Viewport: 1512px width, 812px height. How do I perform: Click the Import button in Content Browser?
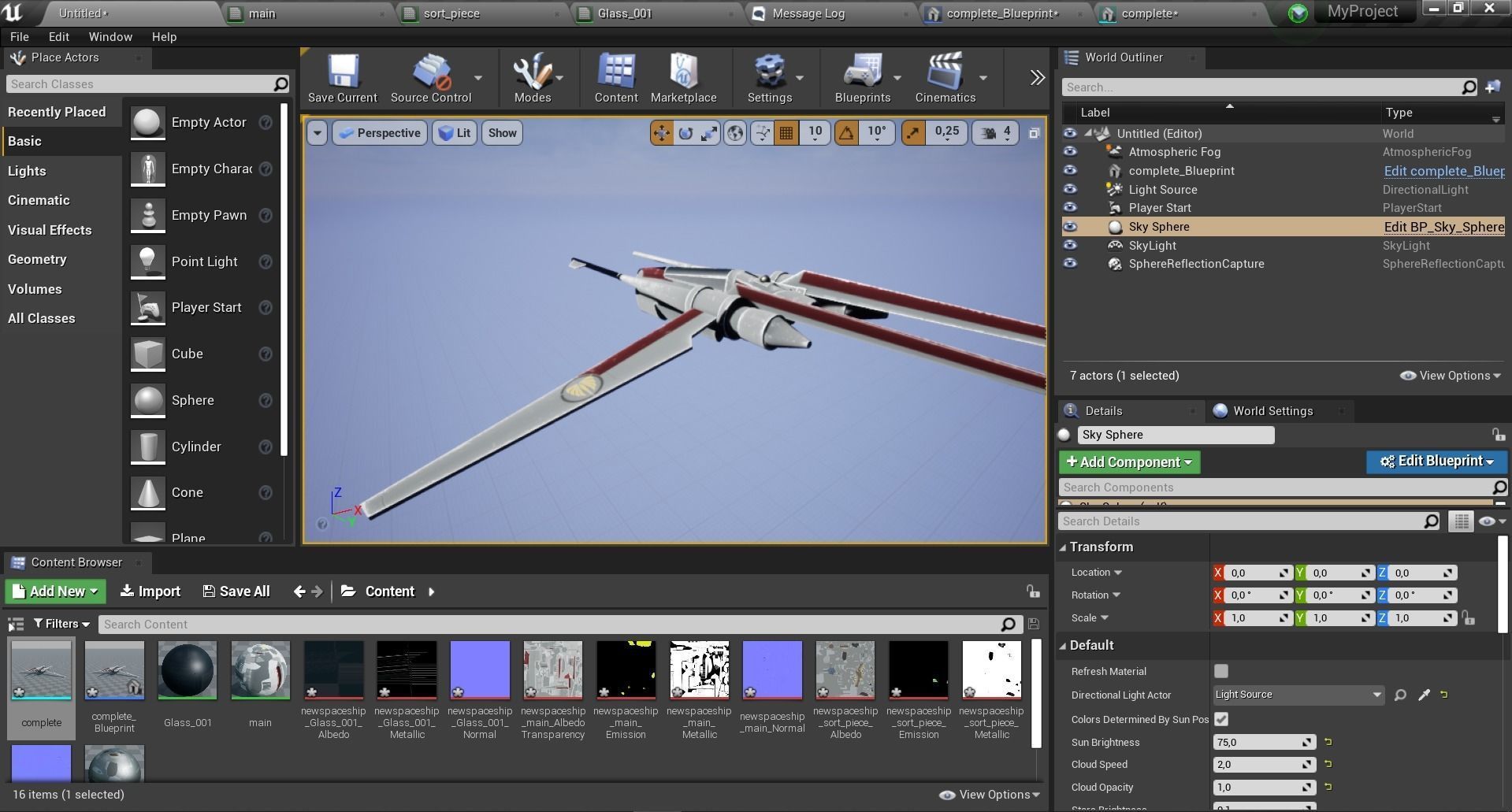[150, 591]
